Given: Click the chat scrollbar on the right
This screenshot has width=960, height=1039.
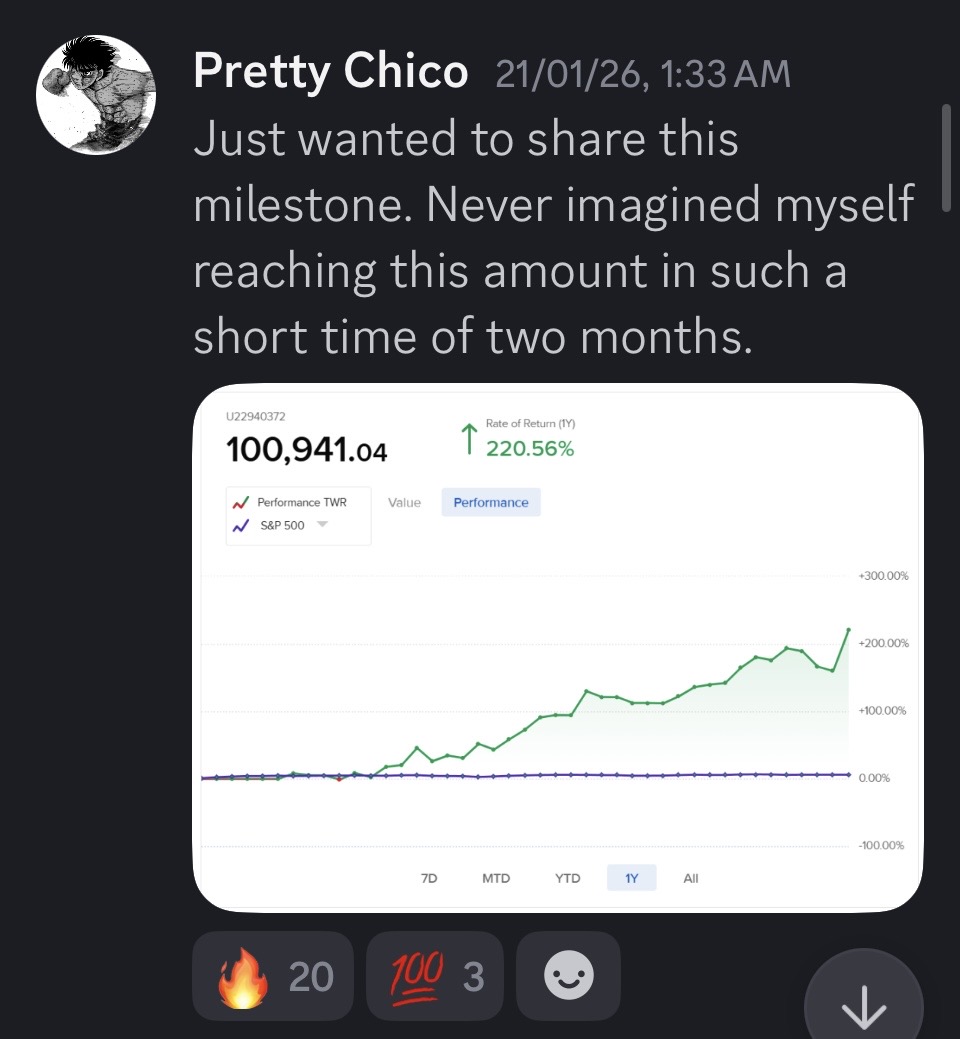Looking at the screenshot, I should (946, 158).
